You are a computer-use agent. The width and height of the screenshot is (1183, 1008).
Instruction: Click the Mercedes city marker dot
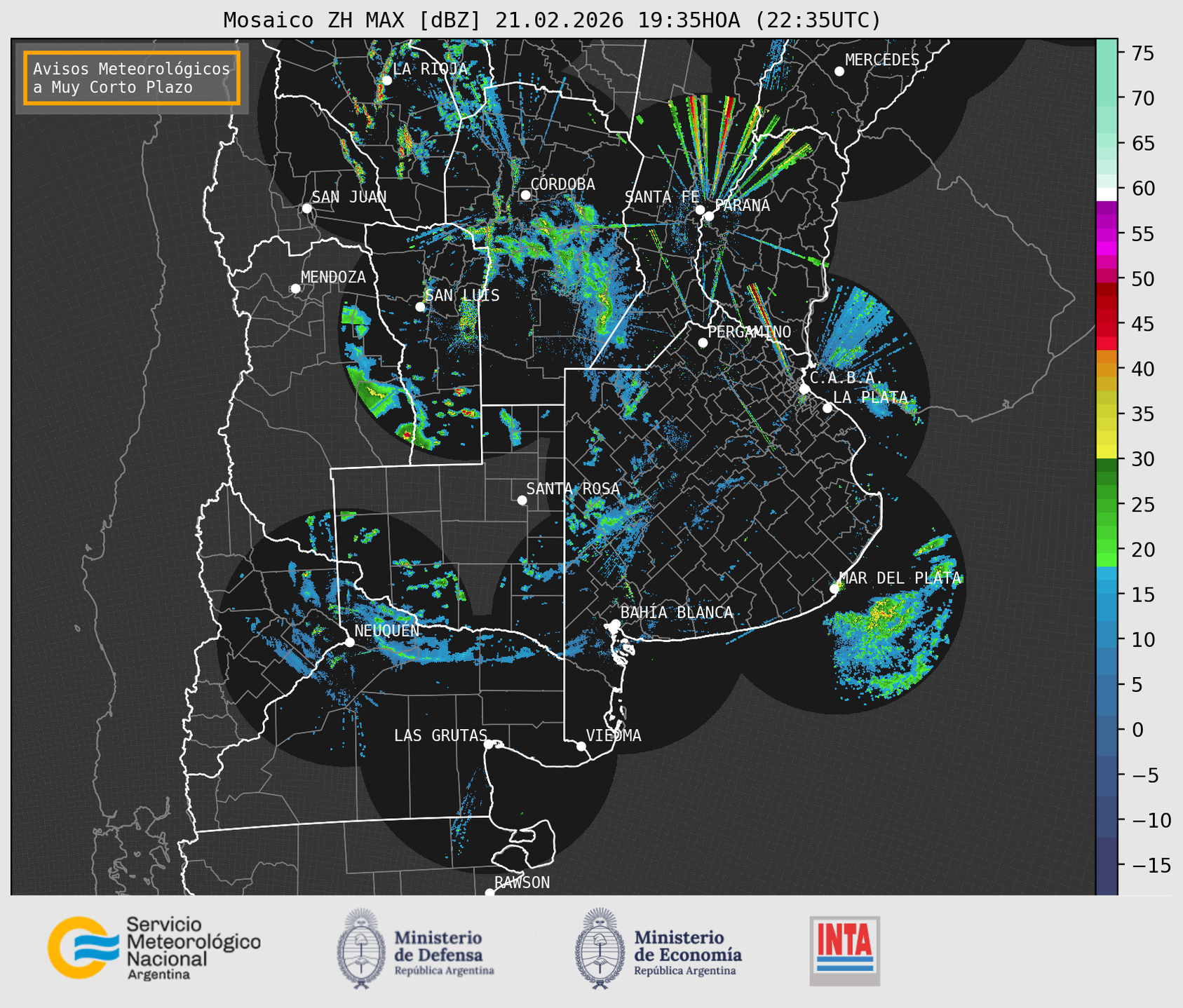839,71
